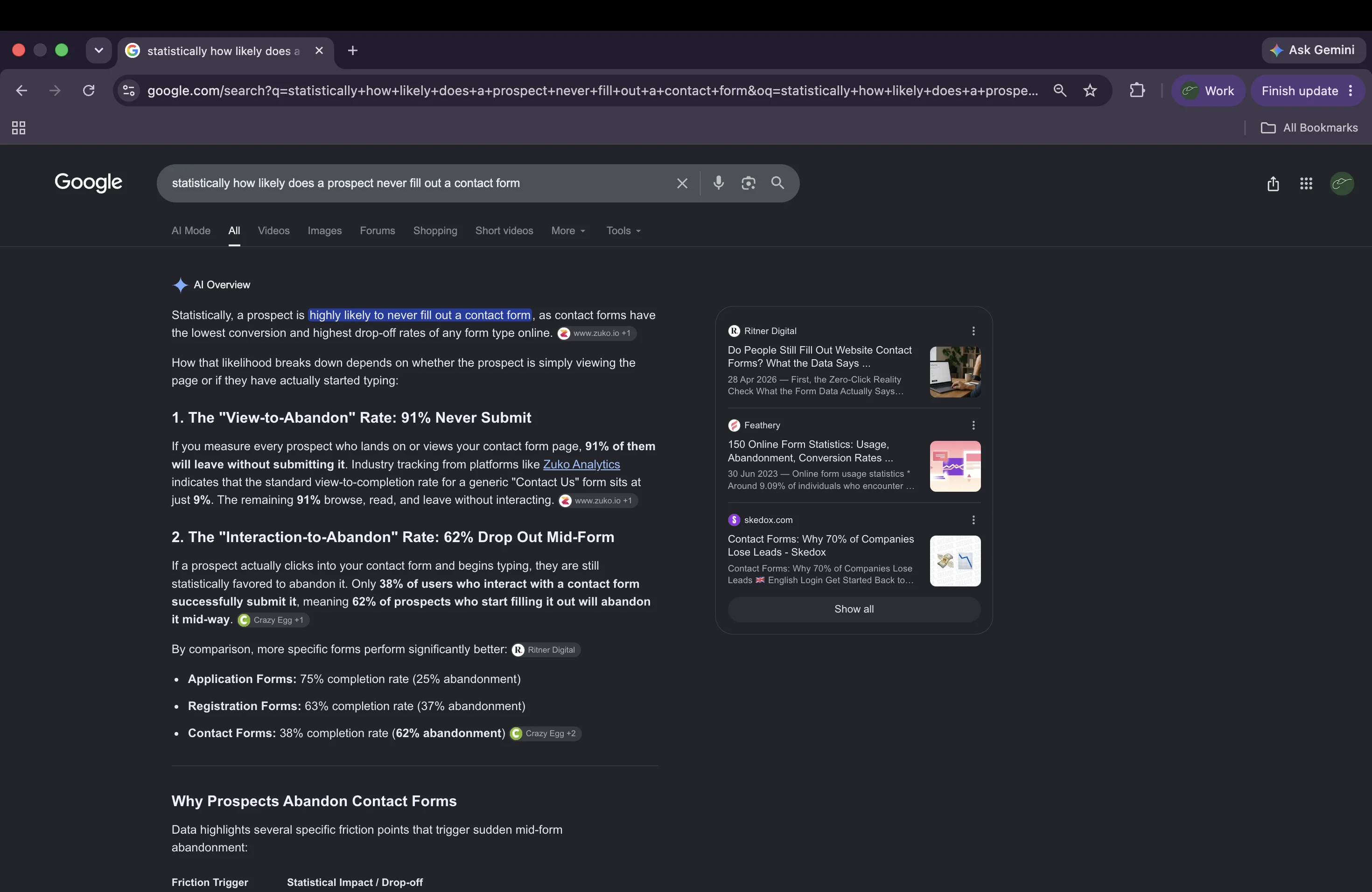The image size is (1372, 892).
Task: Open search by image camera icon
Action: 748,183
